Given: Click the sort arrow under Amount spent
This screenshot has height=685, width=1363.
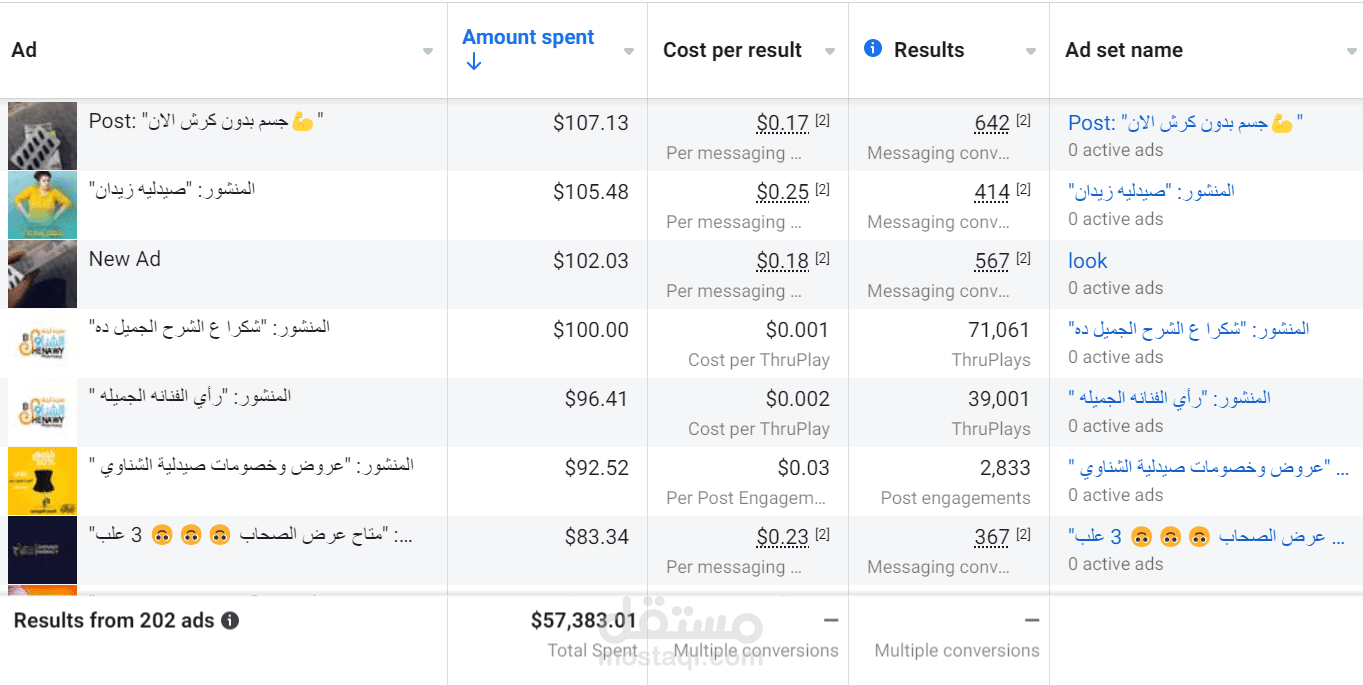Looking at the screenshot, I should tap(474, 62).
